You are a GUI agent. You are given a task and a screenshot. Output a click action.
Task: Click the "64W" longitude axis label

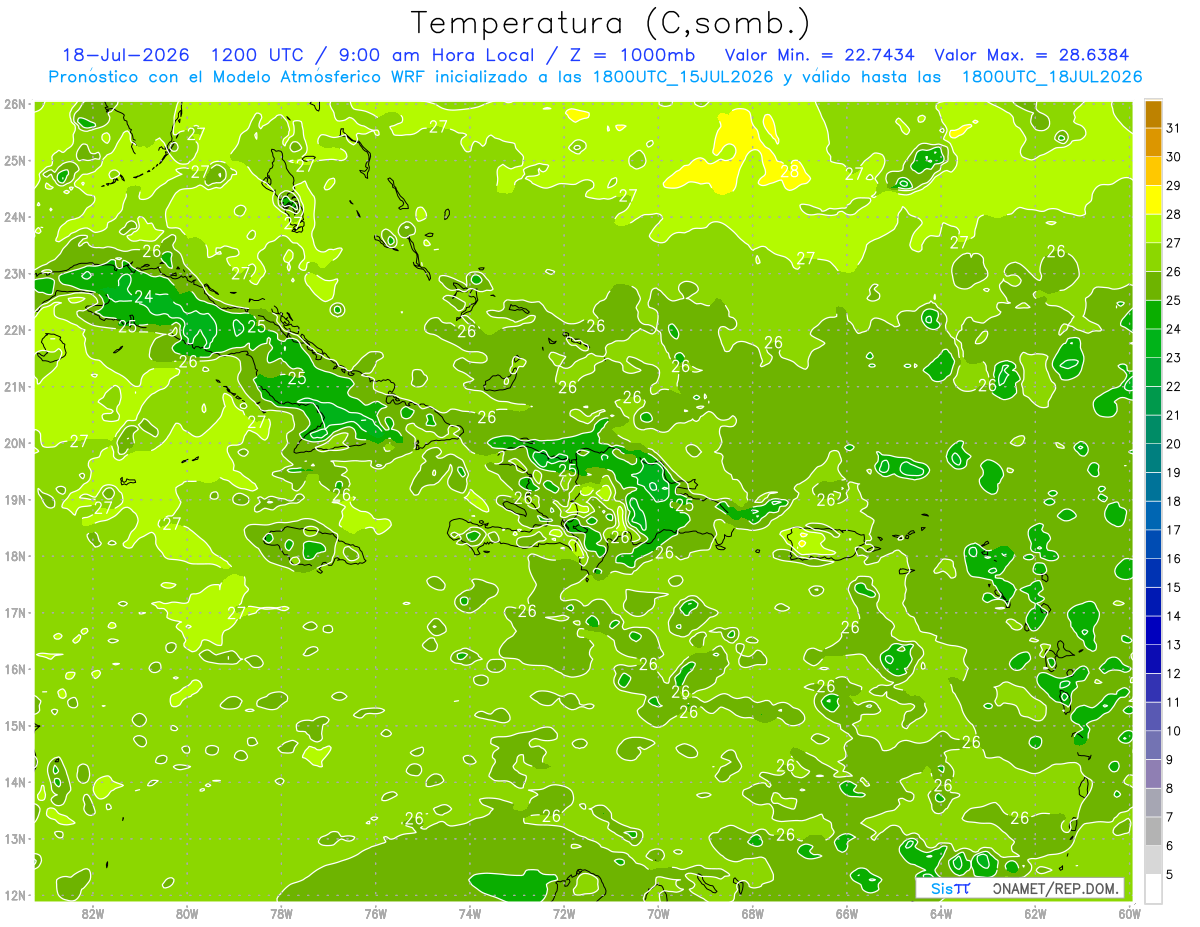click(x=941, y=913)
